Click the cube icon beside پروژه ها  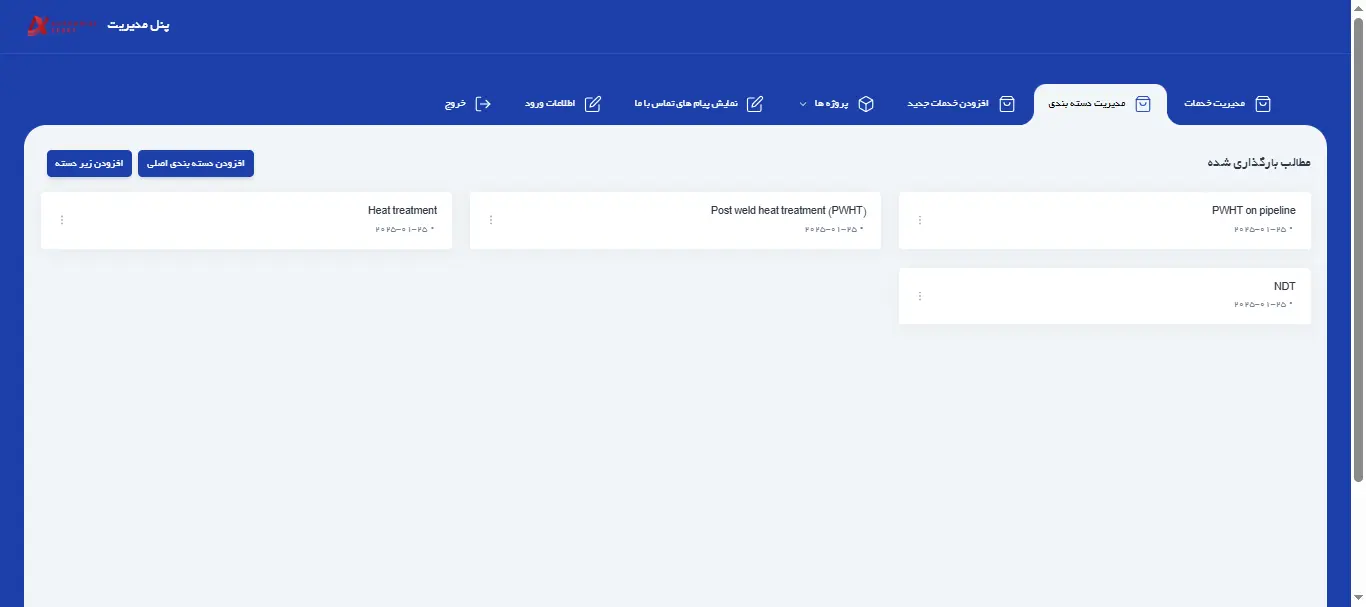click(x=866, y=104)
